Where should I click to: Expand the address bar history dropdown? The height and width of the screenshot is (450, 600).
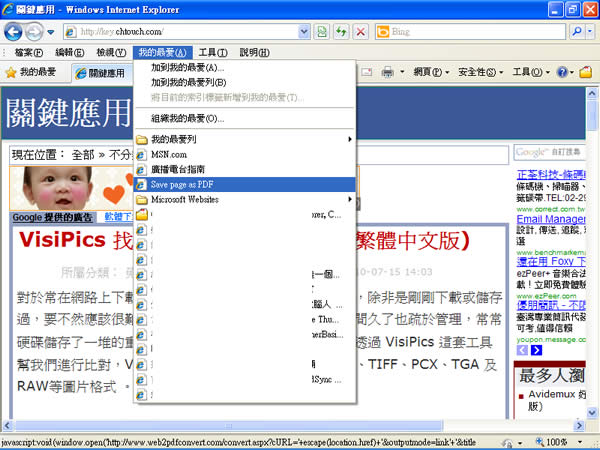[304, 32]
